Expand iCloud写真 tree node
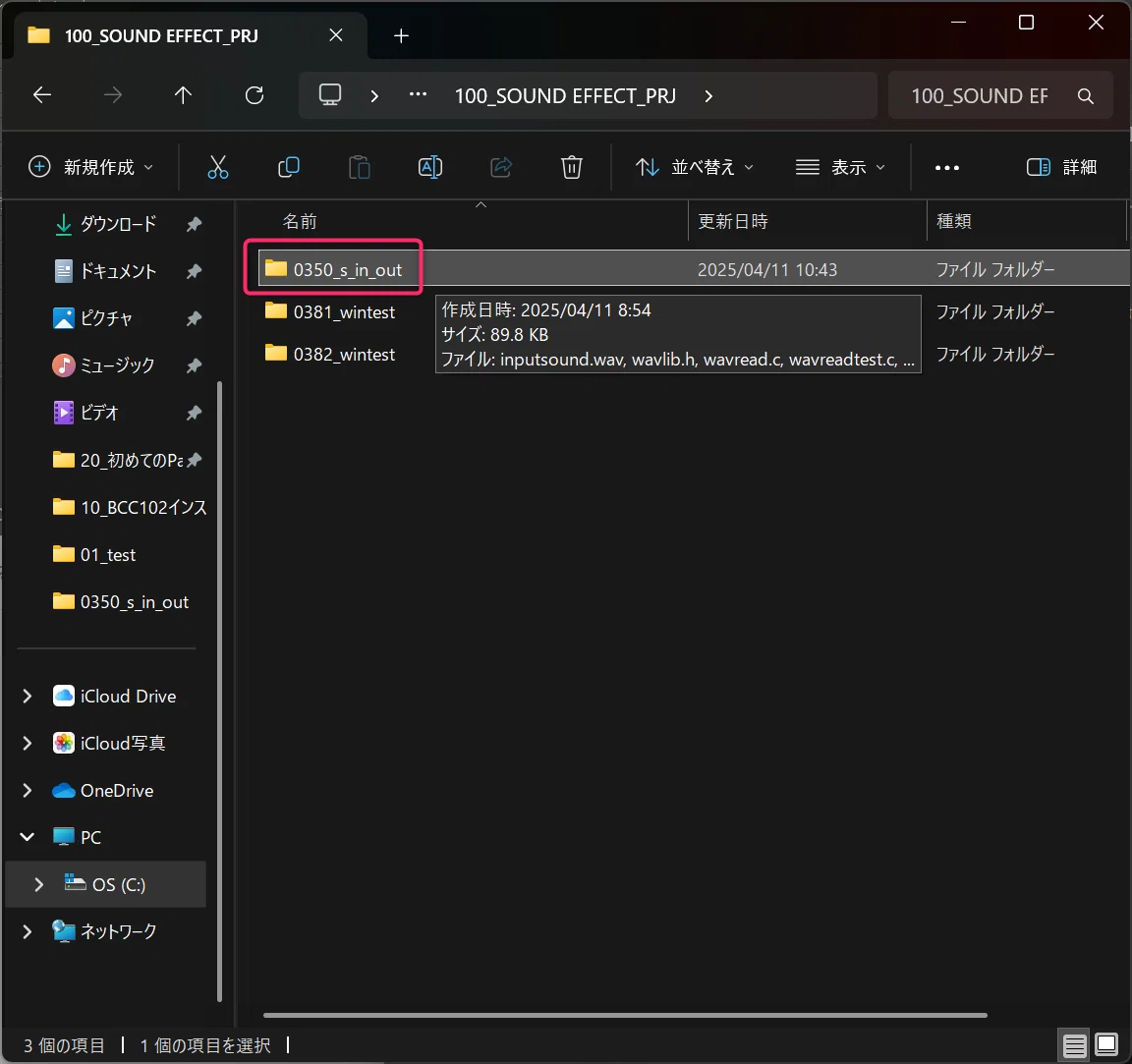Screen dimensions: 1132x1064 [x=27, y=743]
